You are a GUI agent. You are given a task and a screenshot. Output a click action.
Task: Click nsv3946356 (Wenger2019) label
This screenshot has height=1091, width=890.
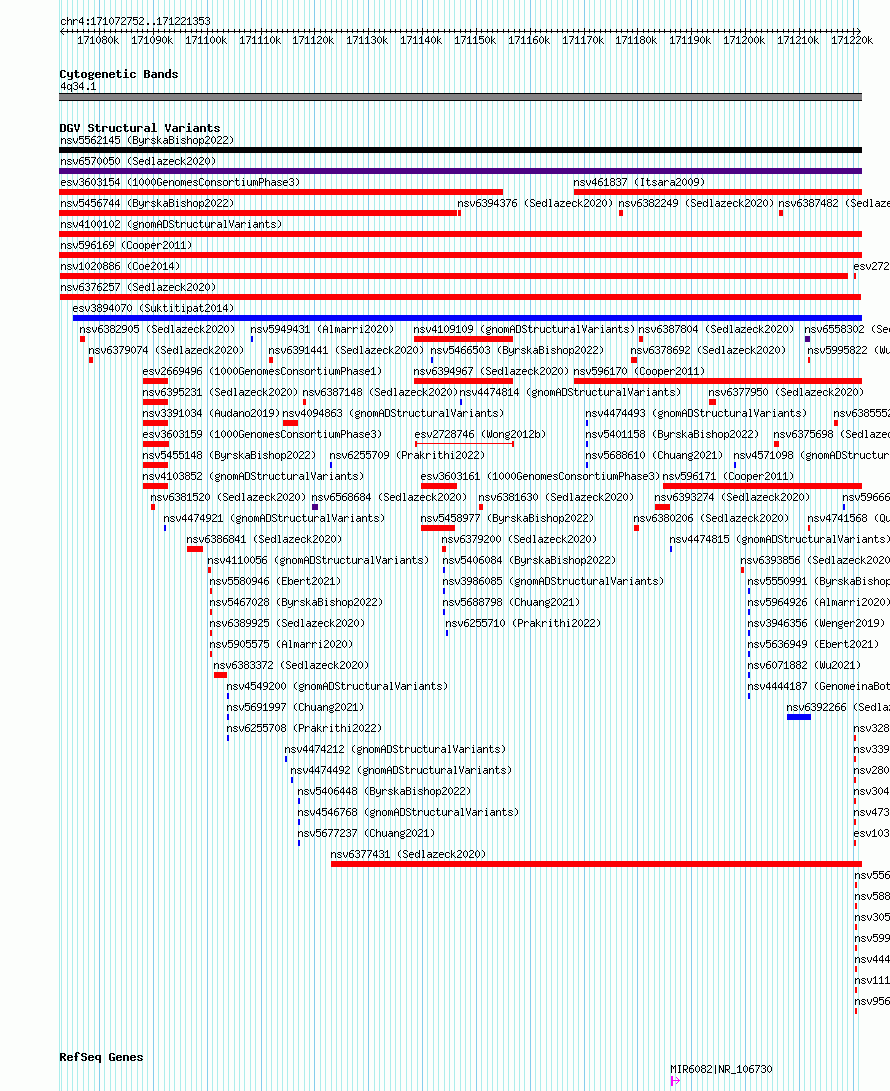pos(816,623)
